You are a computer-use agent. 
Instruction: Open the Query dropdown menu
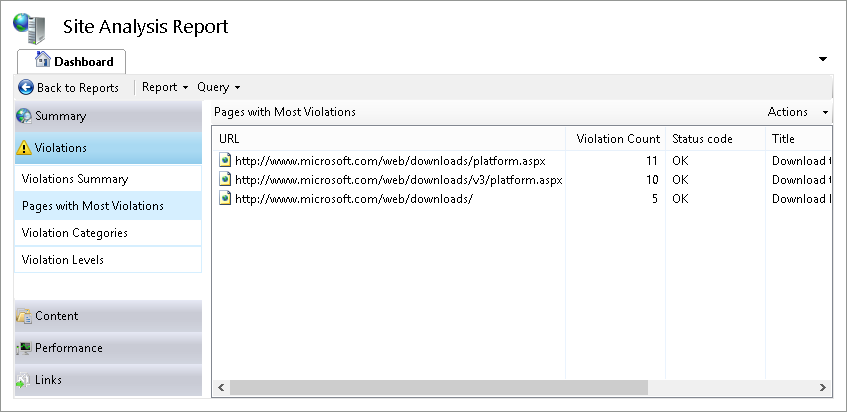tap(219, 88)
